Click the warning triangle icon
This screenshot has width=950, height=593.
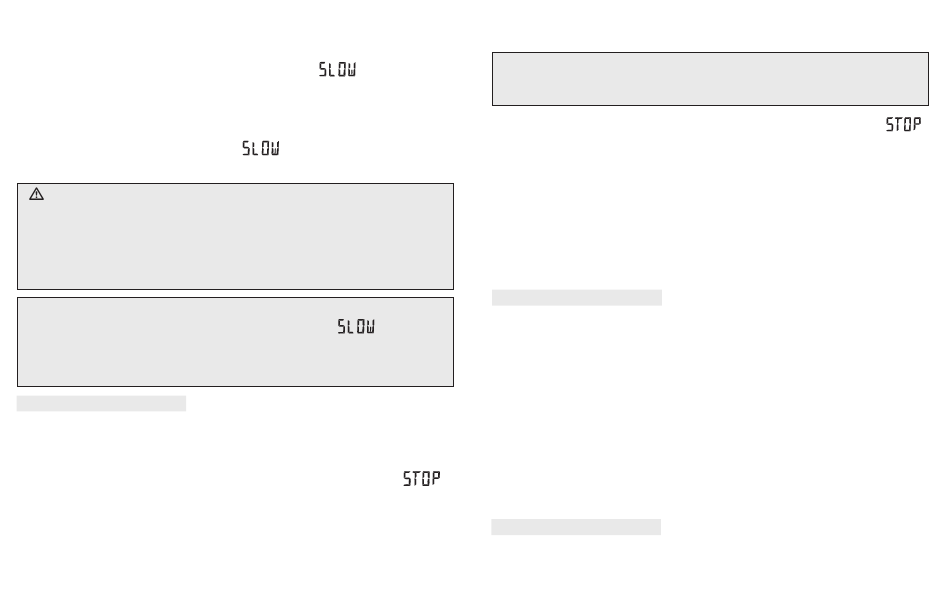click(36, 194)
